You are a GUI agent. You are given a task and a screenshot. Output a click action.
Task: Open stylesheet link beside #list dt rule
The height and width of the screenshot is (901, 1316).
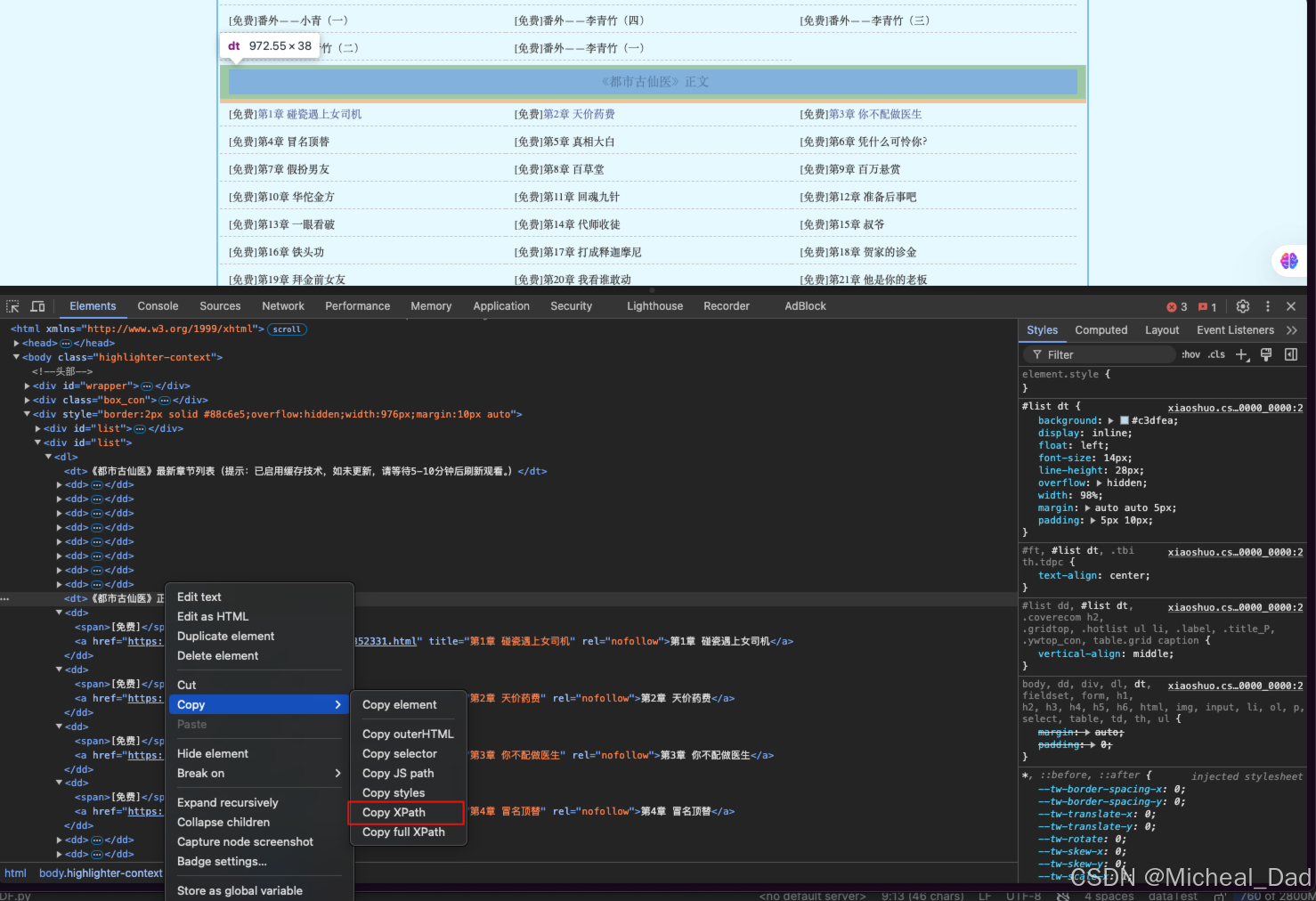pyautogui.click(x=1235, y=408)
